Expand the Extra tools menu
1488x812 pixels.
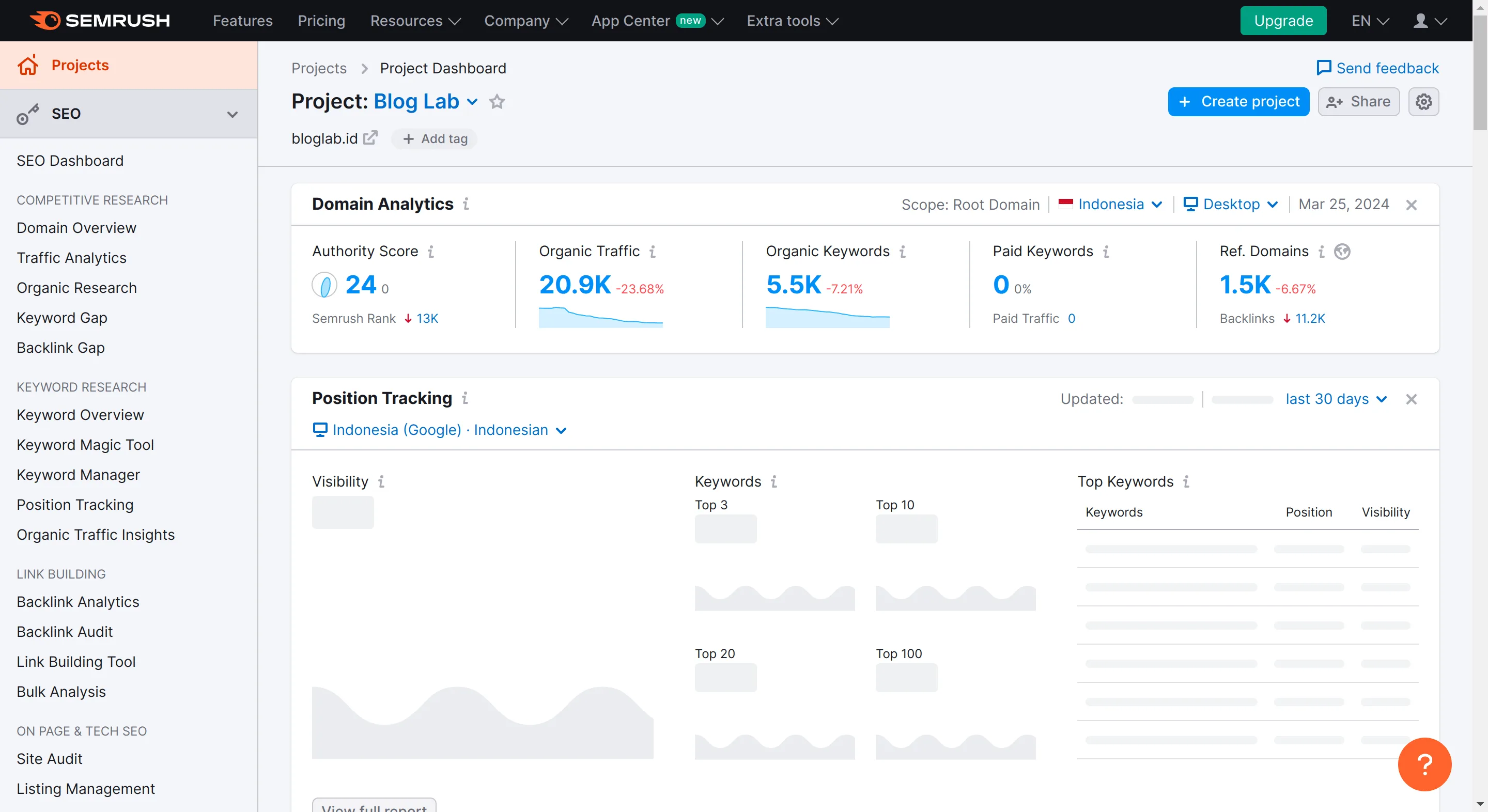tap(793, 21)
